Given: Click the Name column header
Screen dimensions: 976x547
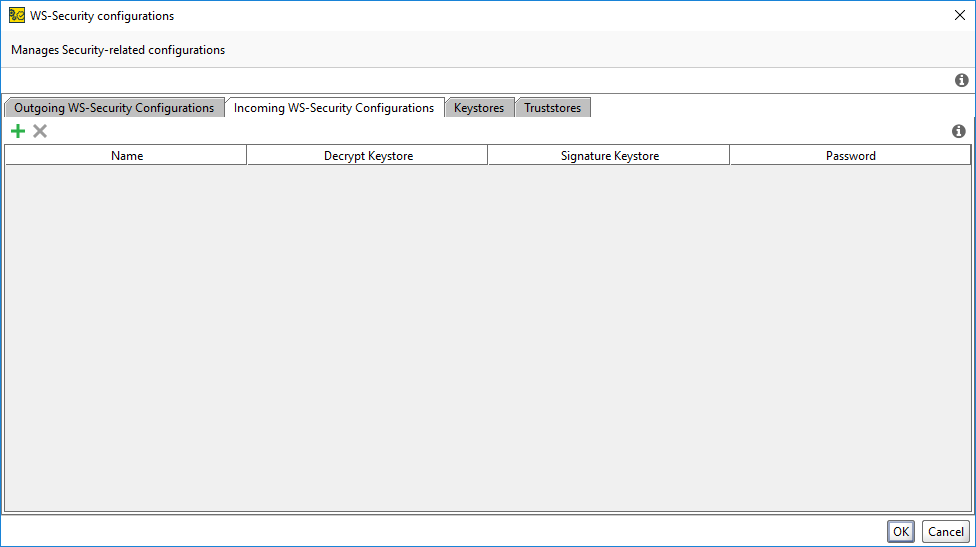Looking at the screenshot, I should pos(126,156).
